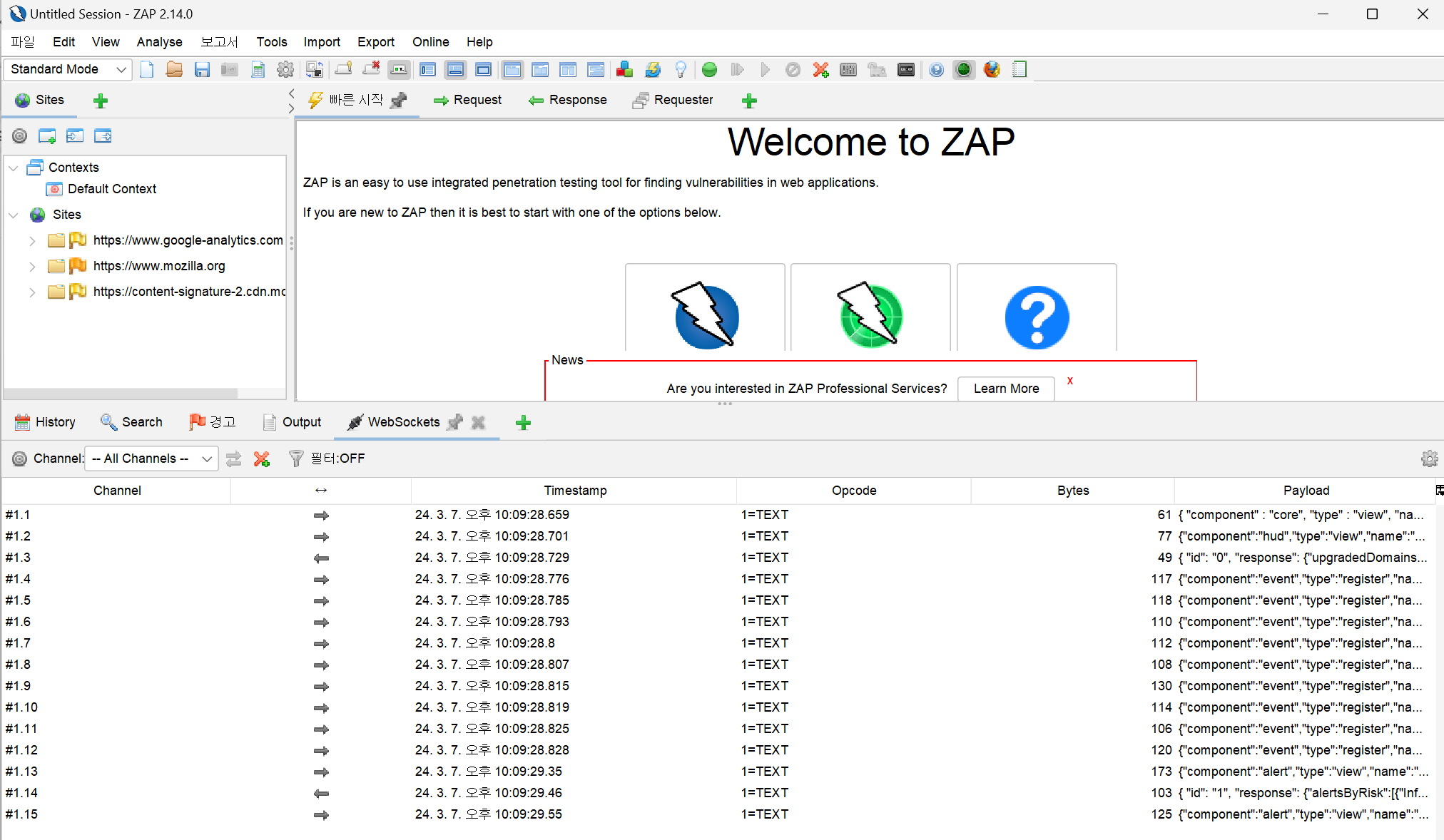Click the Learn More button

point(1005,389)
